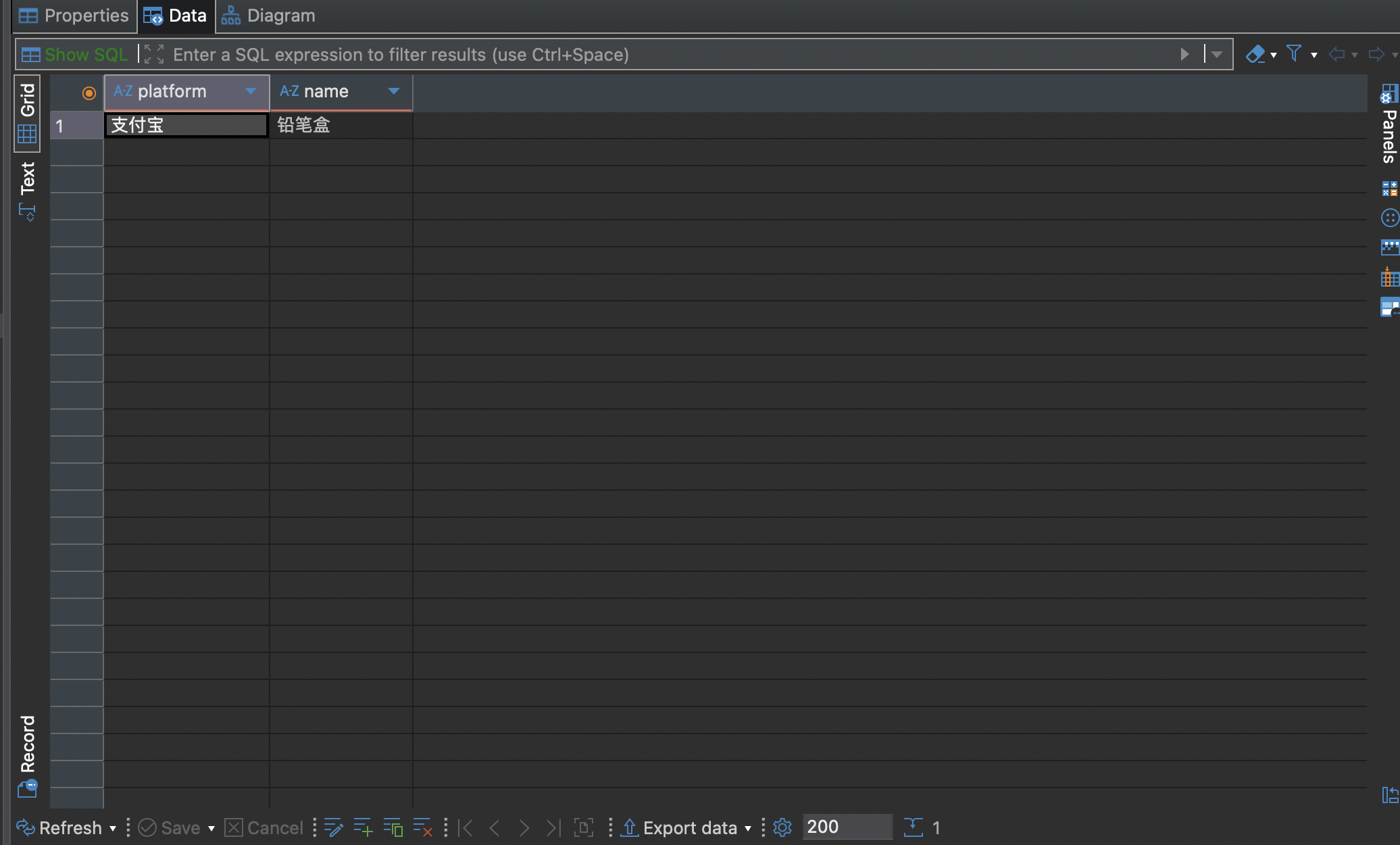Click the row count icon near 1
Viewport: 1400px width, 845px height.
913,827
